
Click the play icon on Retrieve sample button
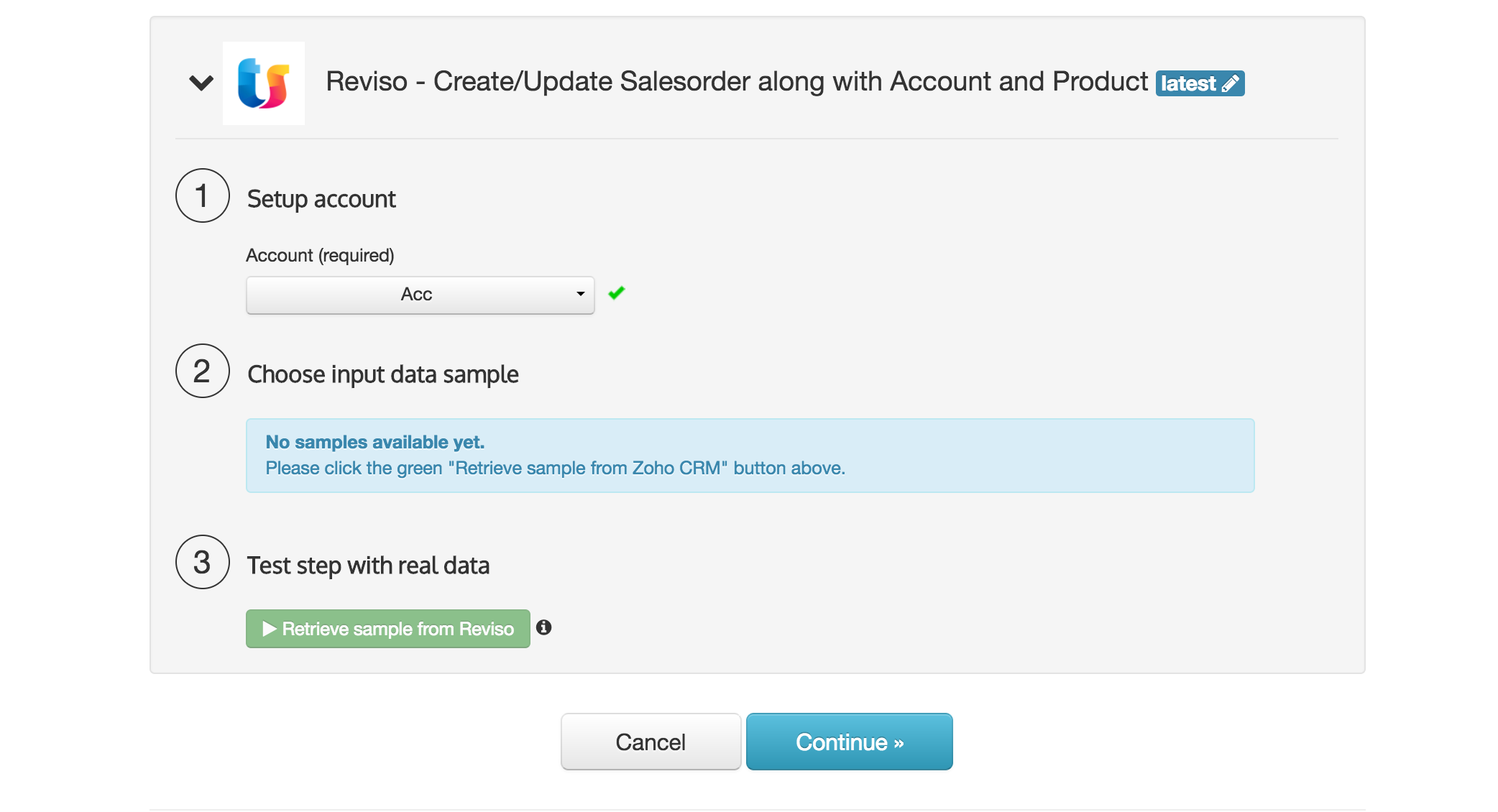(270, 629)
